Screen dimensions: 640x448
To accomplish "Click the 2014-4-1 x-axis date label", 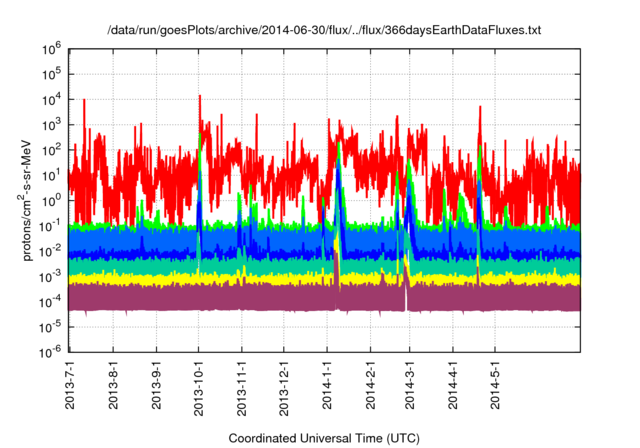I will (453, 385).
